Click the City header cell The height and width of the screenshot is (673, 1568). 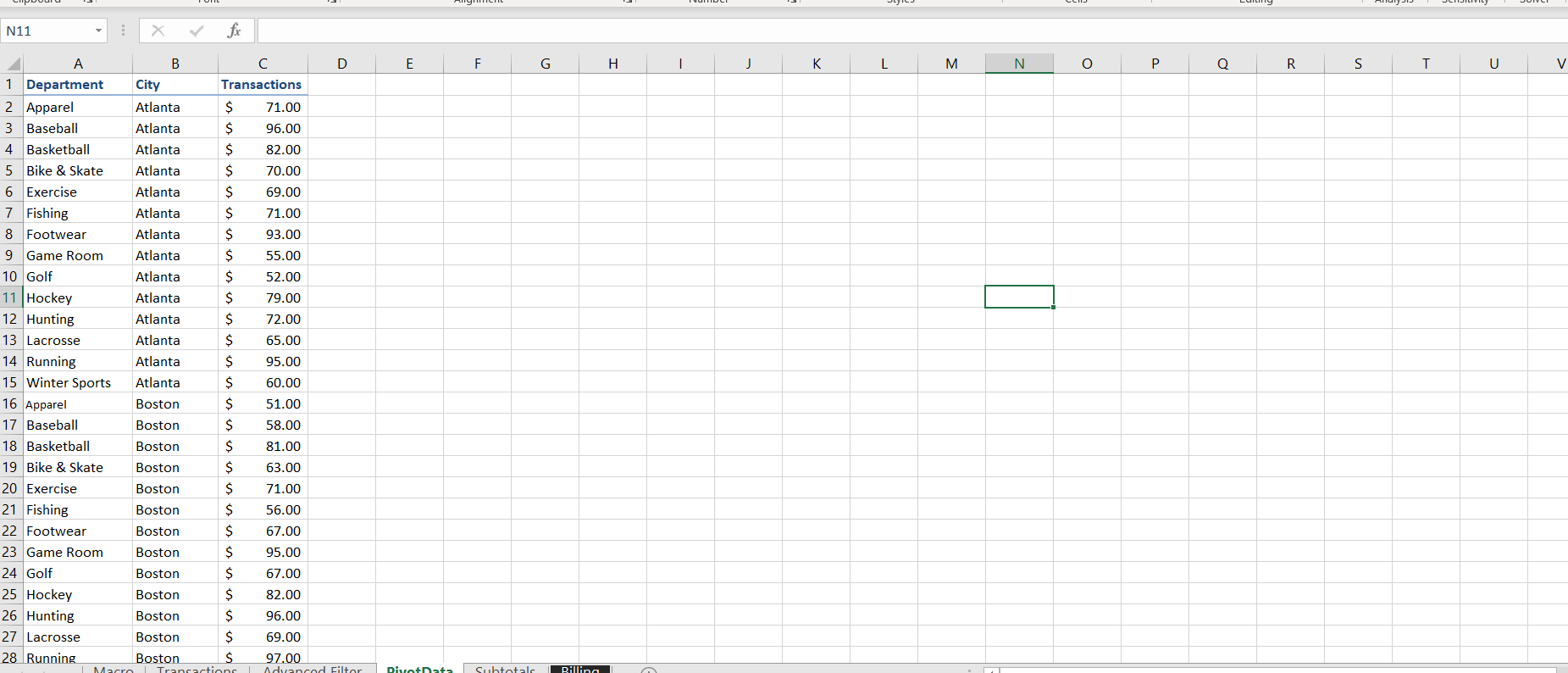175,85
